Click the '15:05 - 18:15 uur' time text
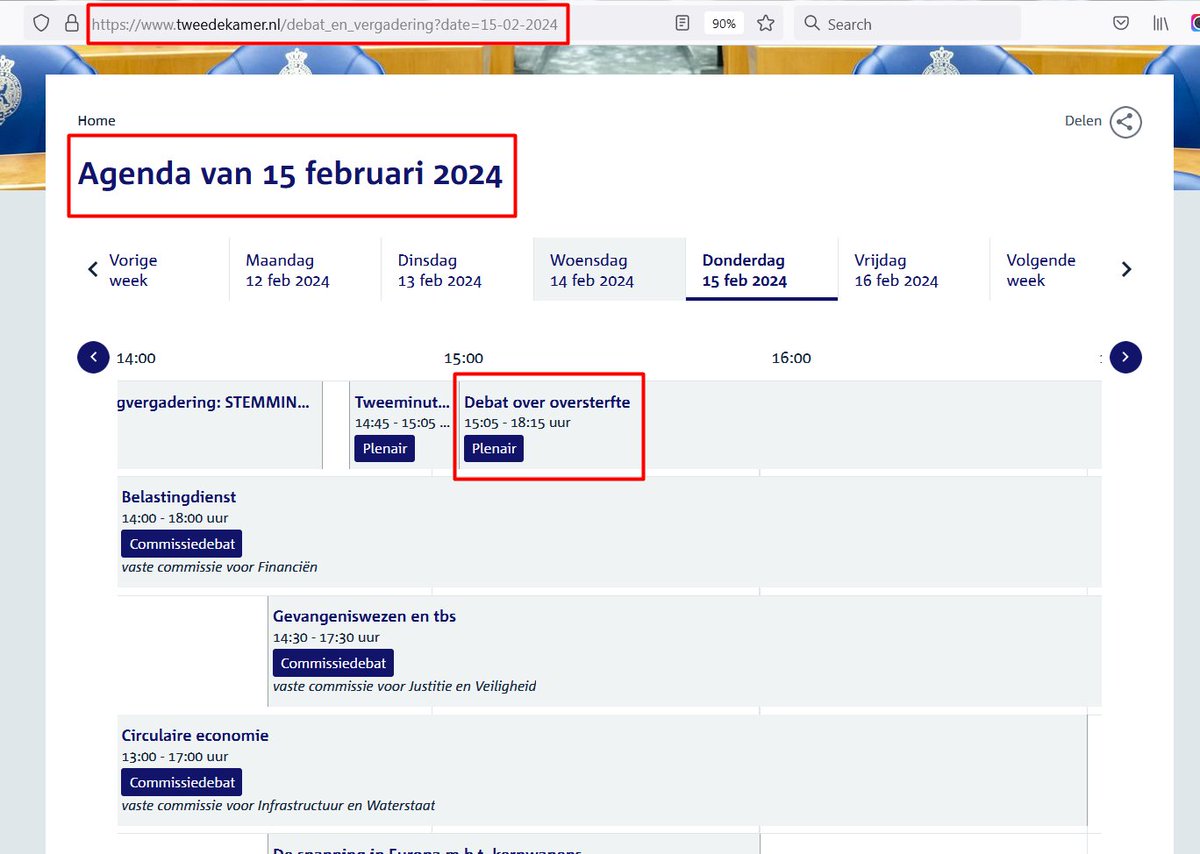 click(517, 423)
